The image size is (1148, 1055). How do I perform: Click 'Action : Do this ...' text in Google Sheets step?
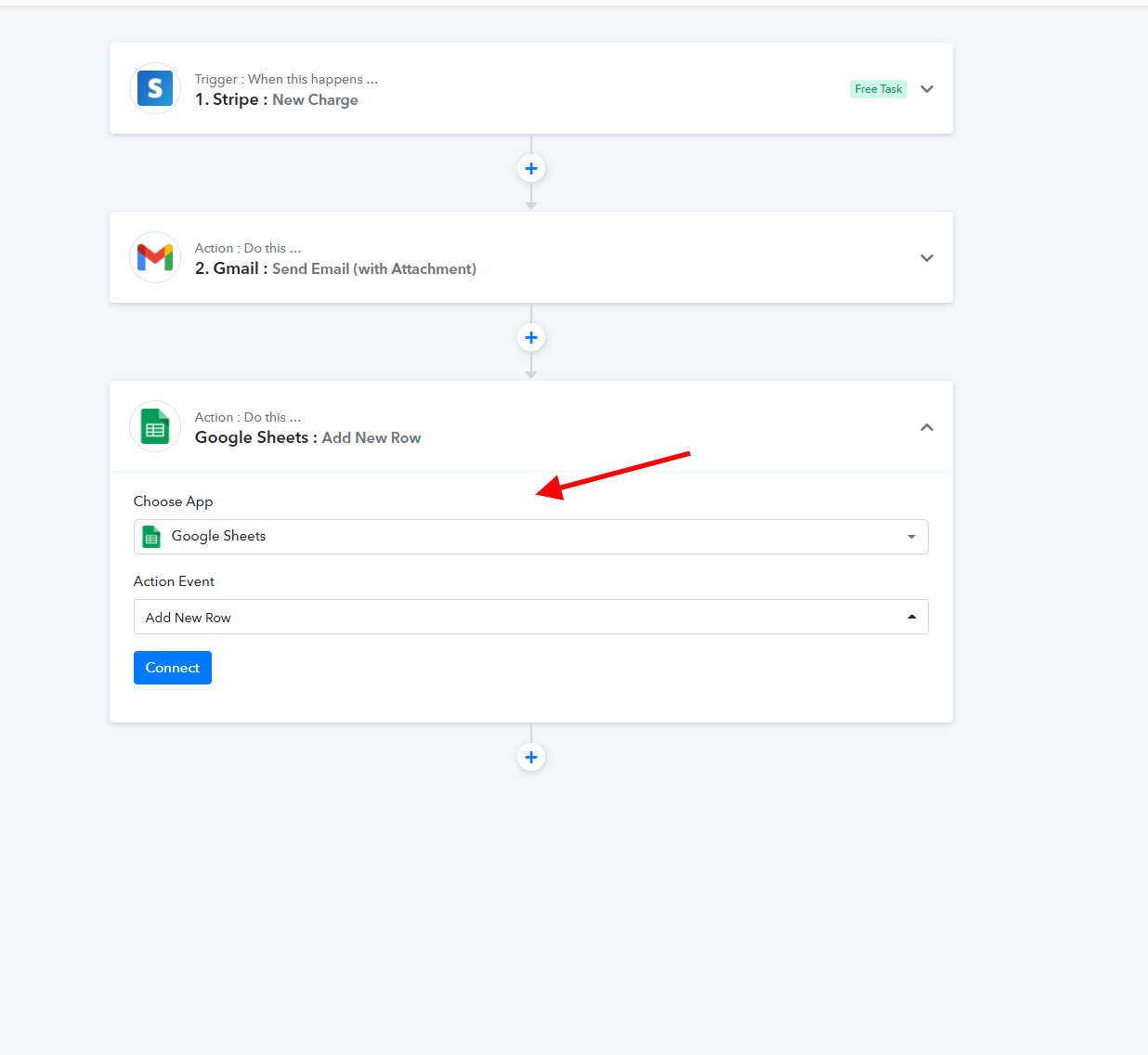[248, 417]
